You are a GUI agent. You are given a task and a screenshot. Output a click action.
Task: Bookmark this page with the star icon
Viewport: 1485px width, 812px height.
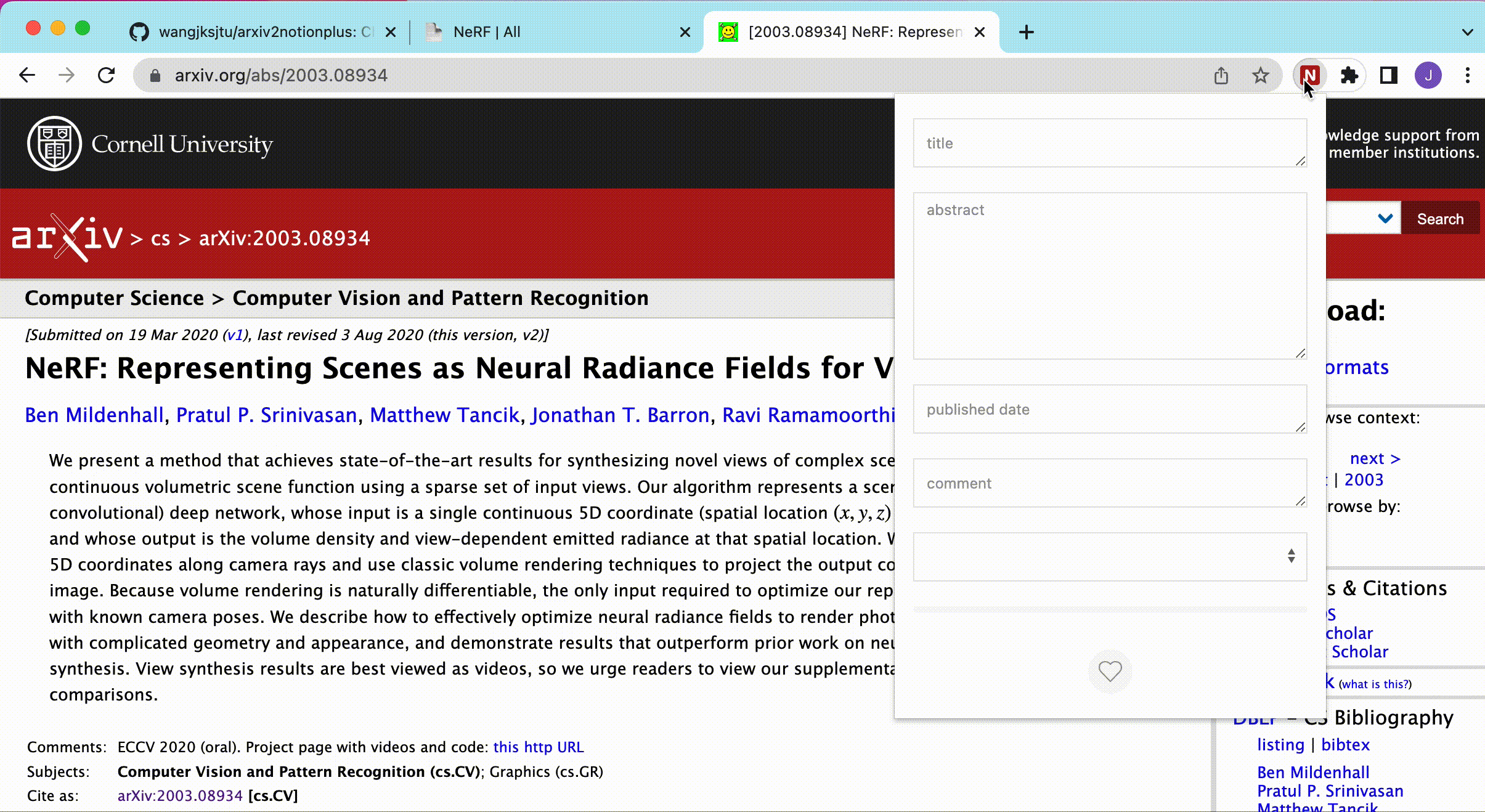click(1261, 75)
